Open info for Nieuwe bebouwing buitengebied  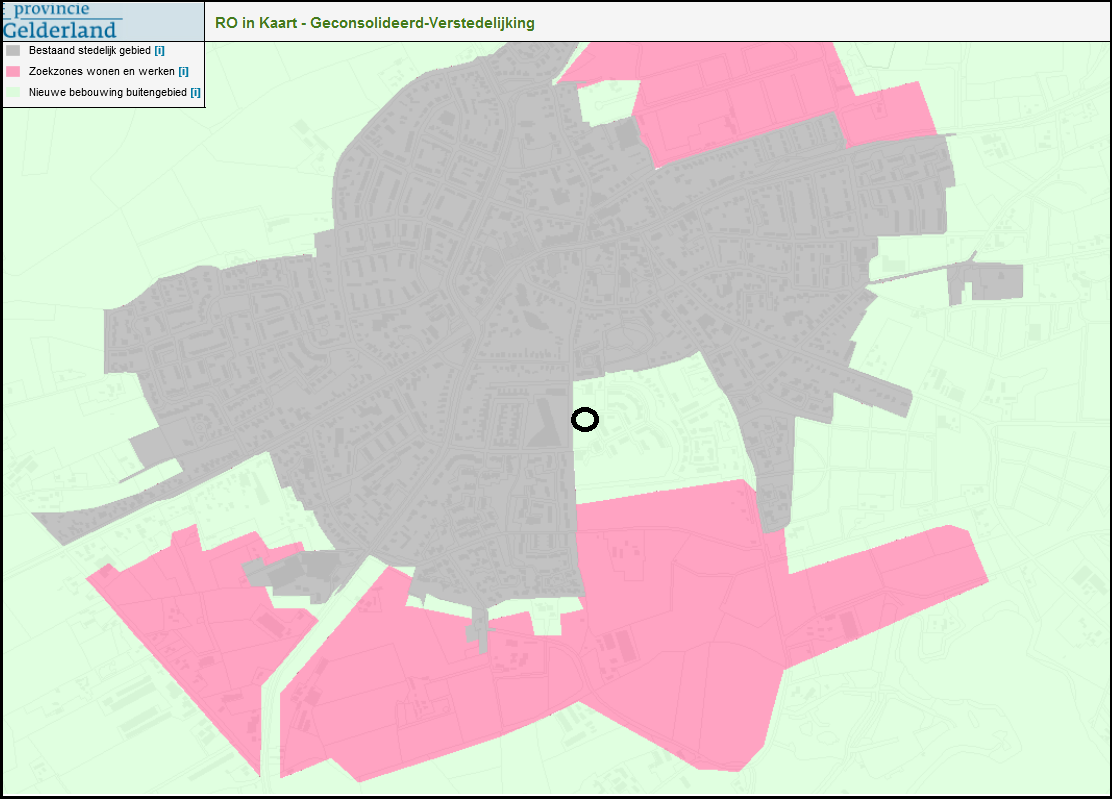(x=195, y=92)
